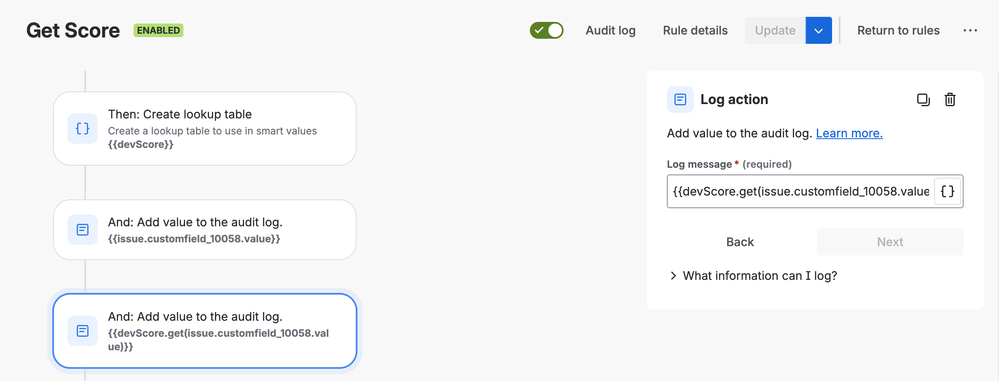
Task: Toggle the rule enabled switch off
Action: 547,31
